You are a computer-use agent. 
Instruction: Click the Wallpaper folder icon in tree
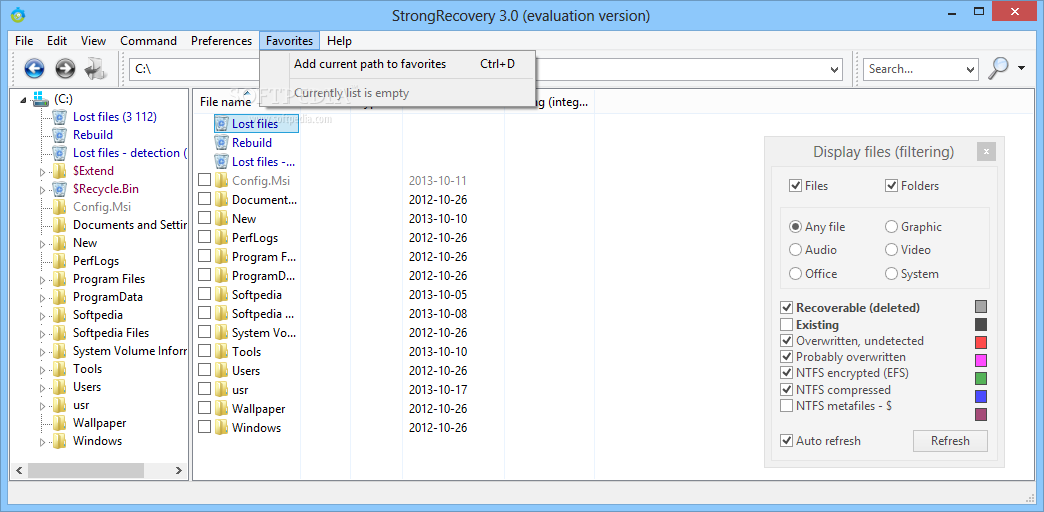point(60,423)
